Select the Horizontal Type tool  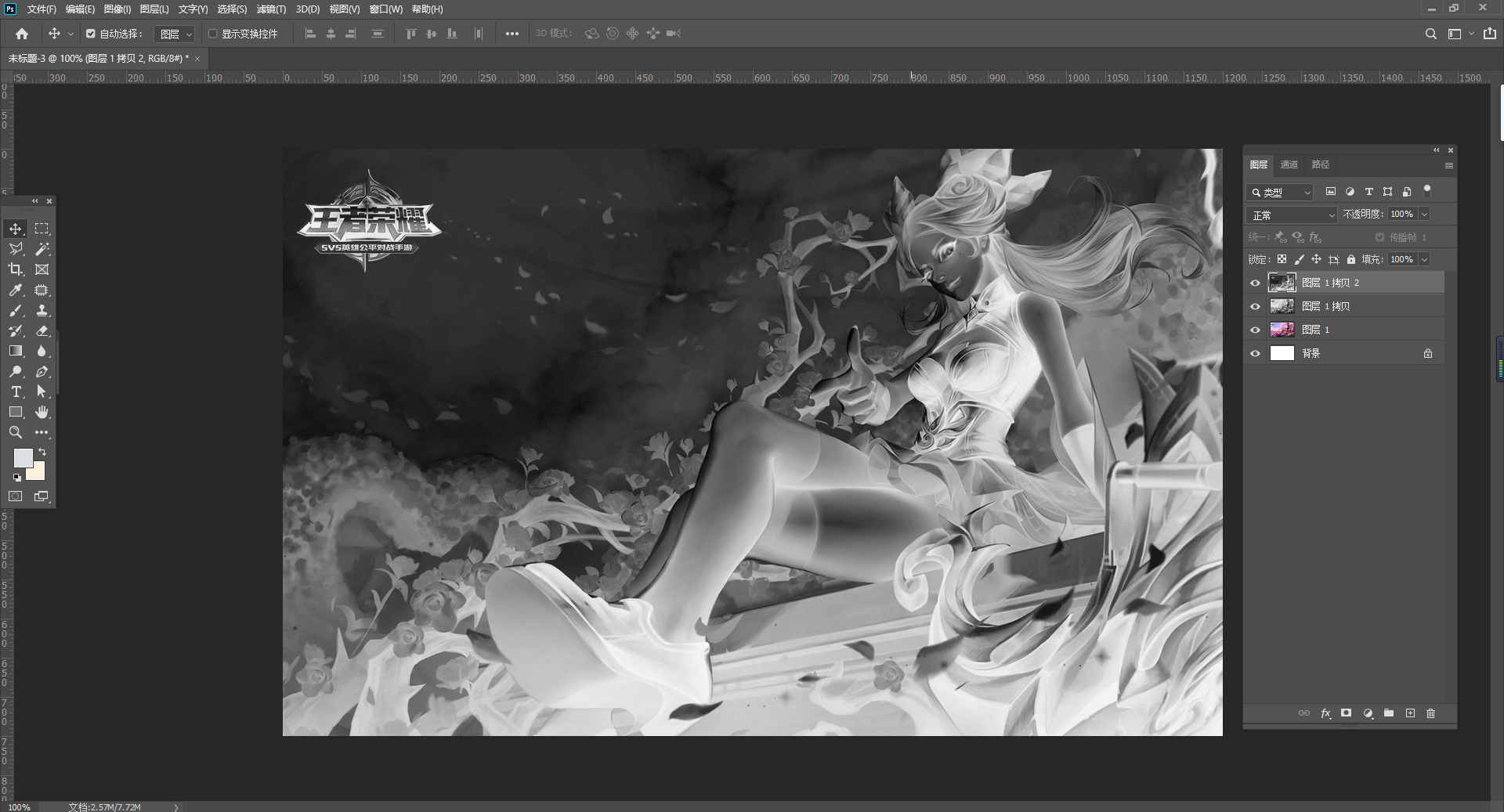point(16,392)
